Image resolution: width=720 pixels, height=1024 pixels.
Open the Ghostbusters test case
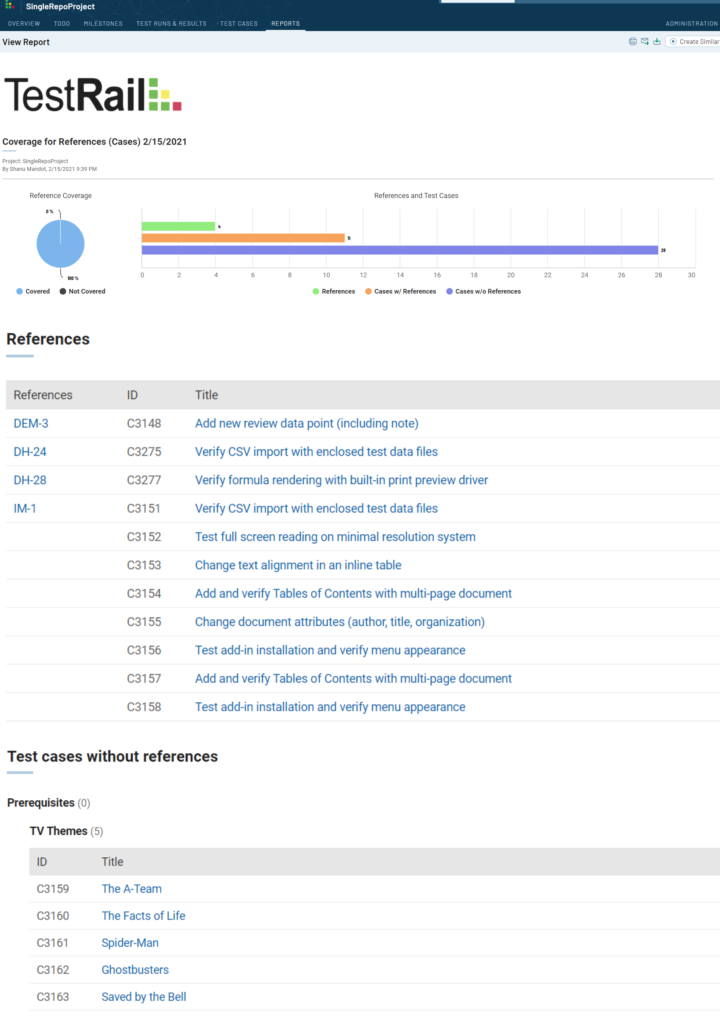point(135,970)
